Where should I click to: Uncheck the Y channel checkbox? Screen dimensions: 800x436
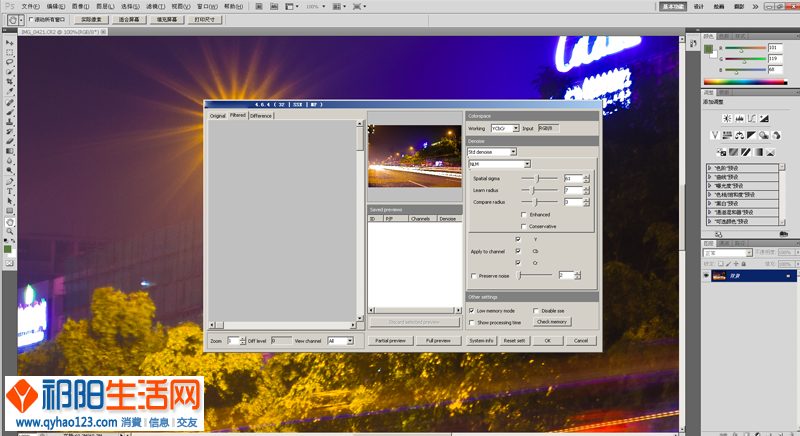tap(518, 239)
